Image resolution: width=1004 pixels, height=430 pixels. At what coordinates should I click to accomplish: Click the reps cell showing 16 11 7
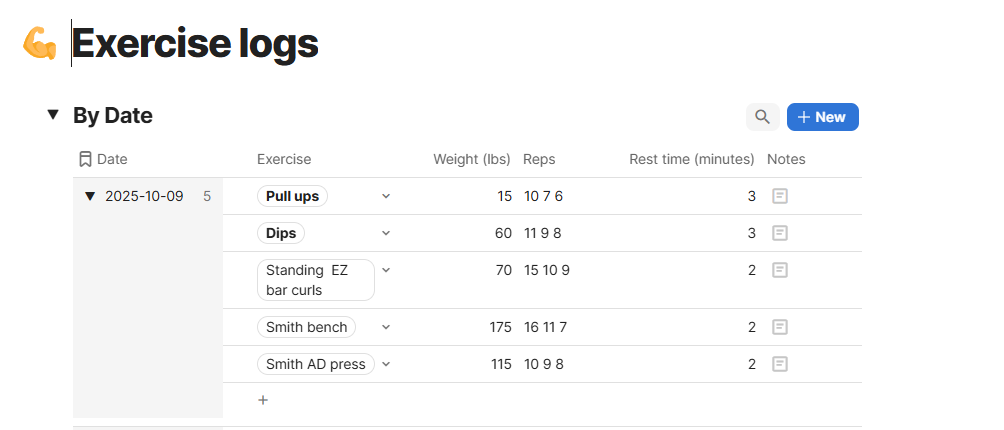545,327
